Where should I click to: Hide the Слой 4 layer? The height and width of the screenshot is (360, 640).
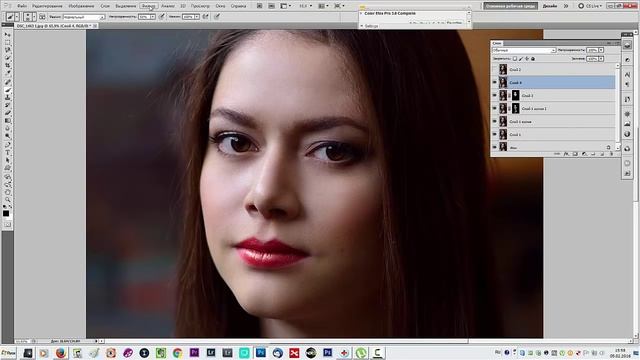[x=494, y=82]
